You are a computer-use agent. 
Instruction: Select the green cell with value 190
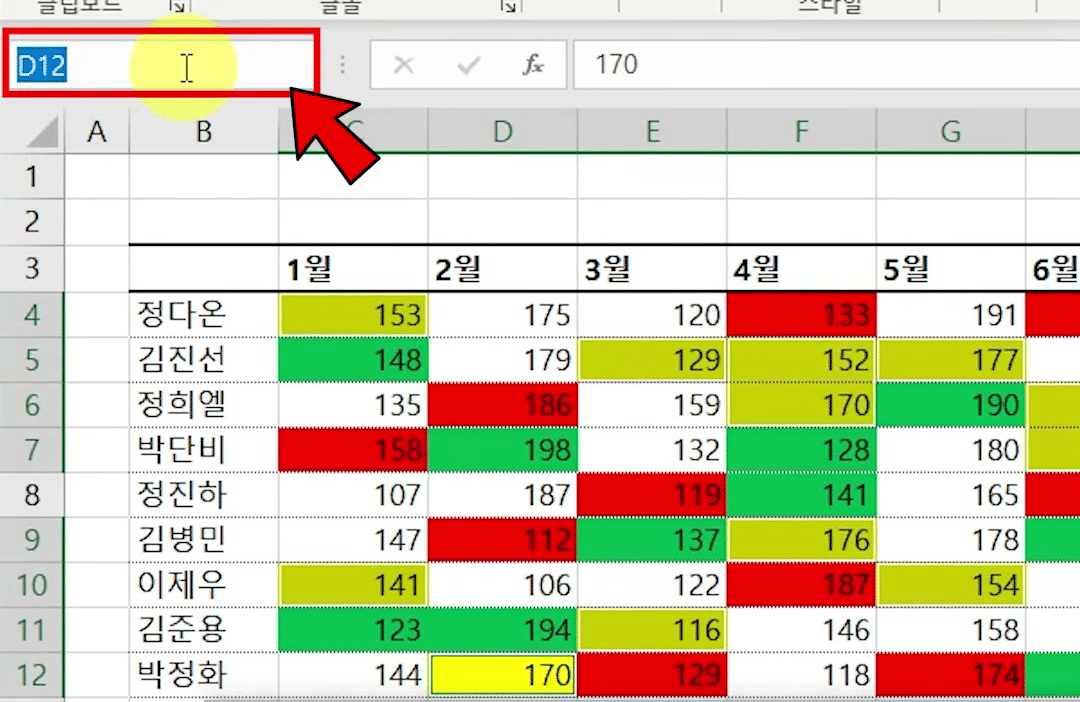[951, 405]
